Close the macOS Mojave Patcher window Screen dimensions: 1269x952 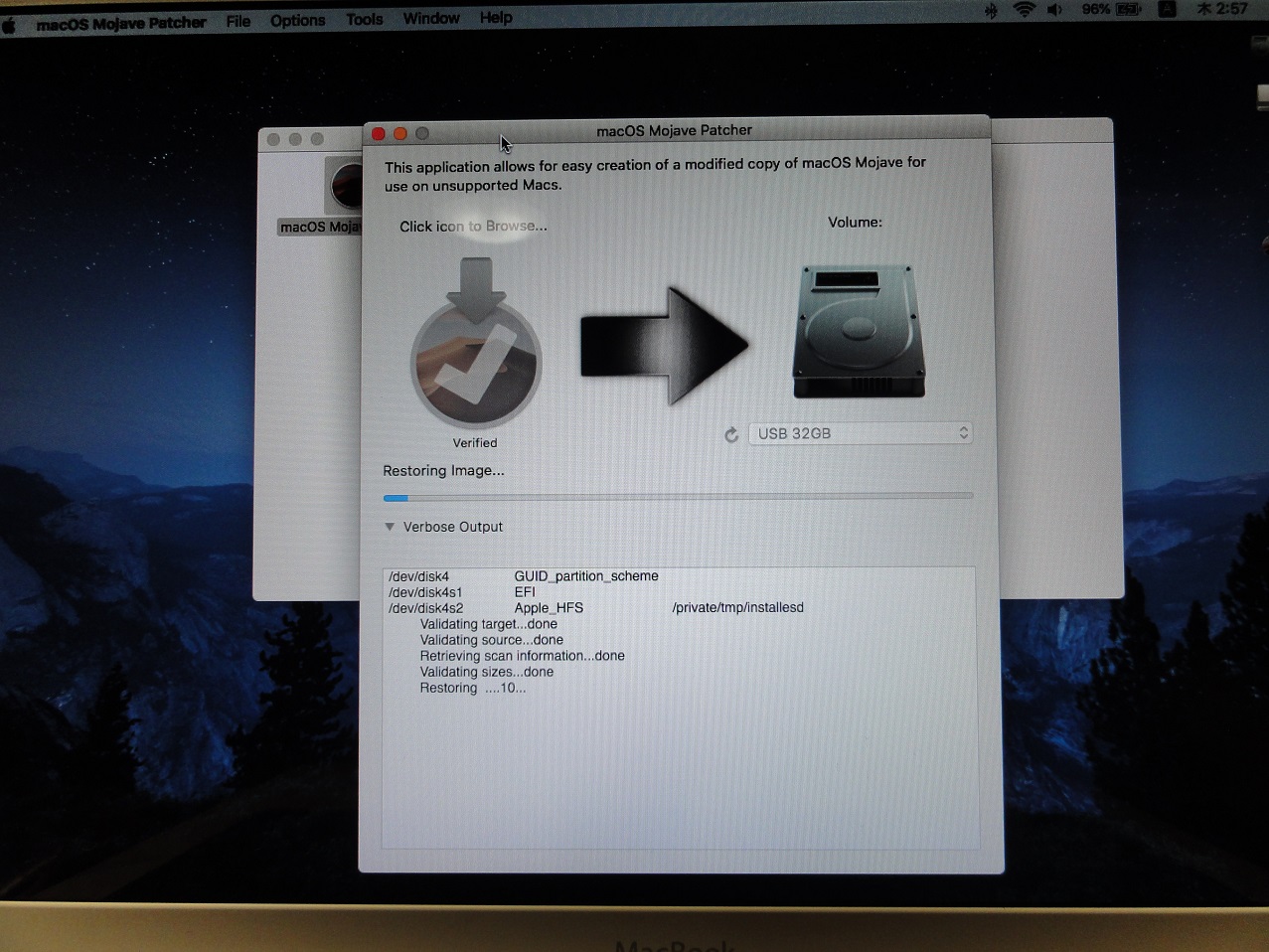tap(379, 133)
